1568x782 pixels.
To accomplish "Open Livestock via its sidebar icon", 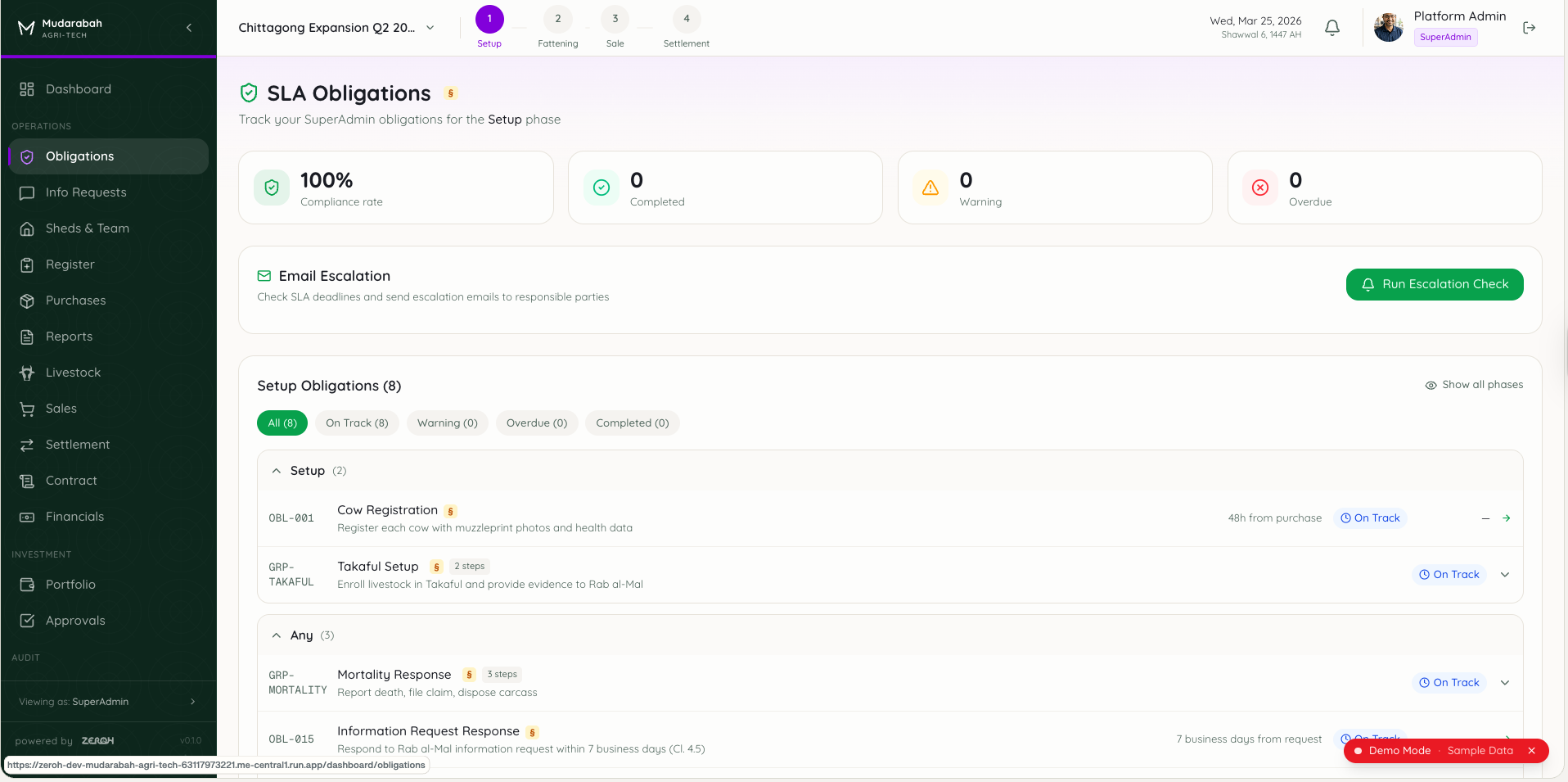I will tap(27, 372).
